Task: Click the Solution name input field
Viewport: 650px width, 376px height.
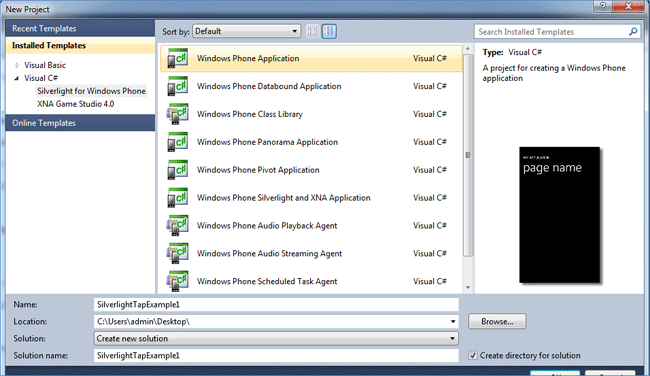Action: point(276,355)
